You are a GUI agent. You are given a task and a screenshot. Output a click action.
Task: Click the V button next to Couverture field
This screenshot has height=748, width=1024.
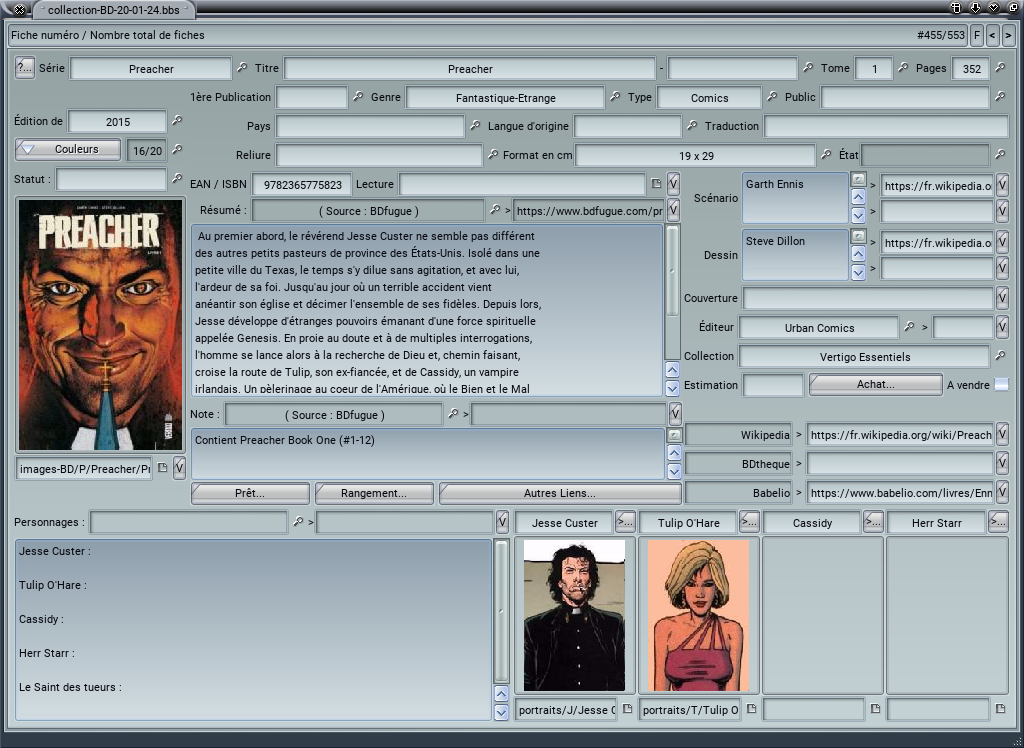click(x=1002, y=298)
